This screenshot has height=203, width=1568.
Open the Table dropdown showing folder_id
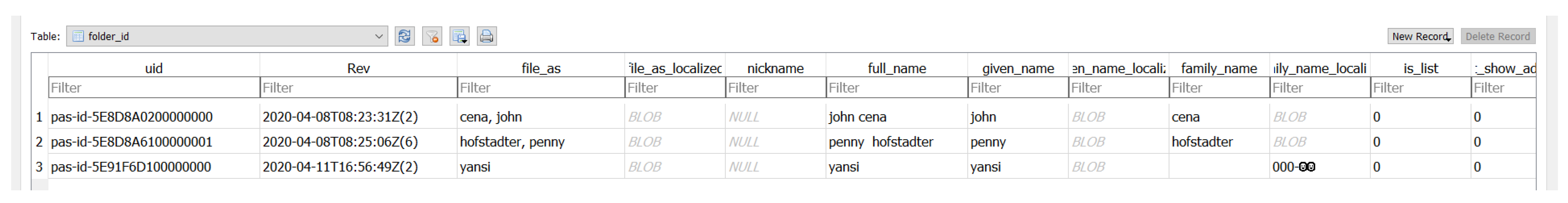(x=227, y=37)
